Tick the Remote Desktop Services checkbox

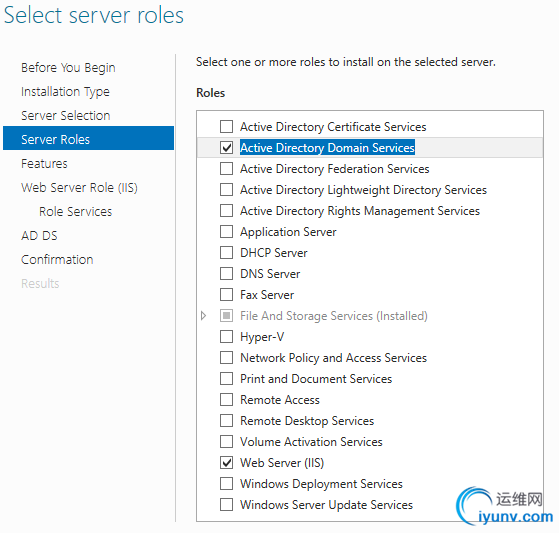click(x=226, y=421)
